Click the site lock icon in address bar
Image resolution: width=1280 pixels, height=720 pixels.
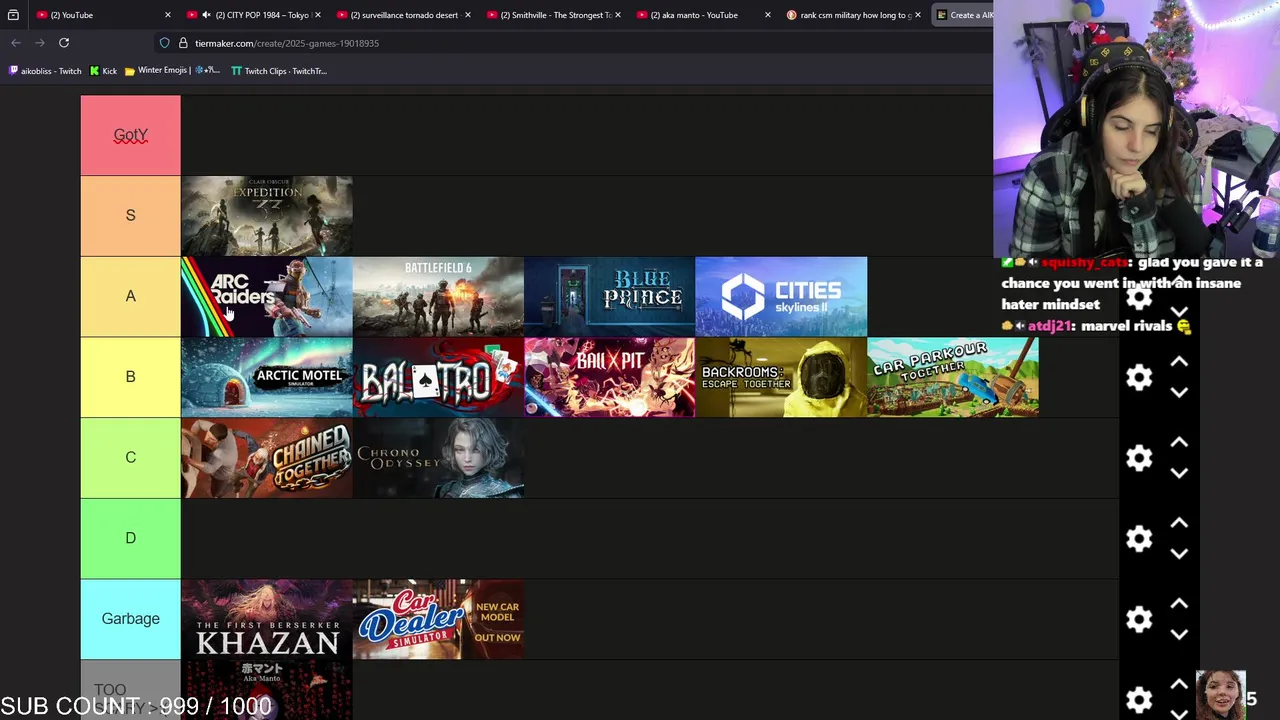pos(183,43)
